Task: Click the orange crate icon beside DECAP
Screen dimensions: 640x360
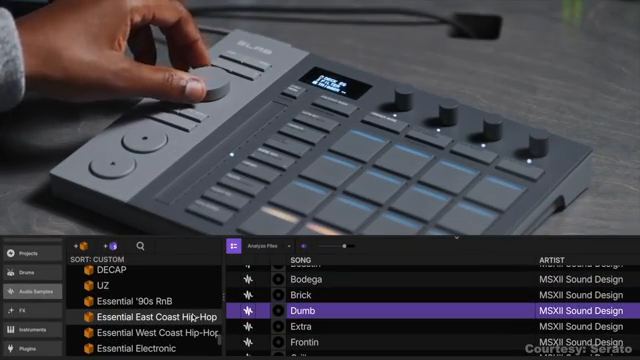Action: click(x=89, y=270)
